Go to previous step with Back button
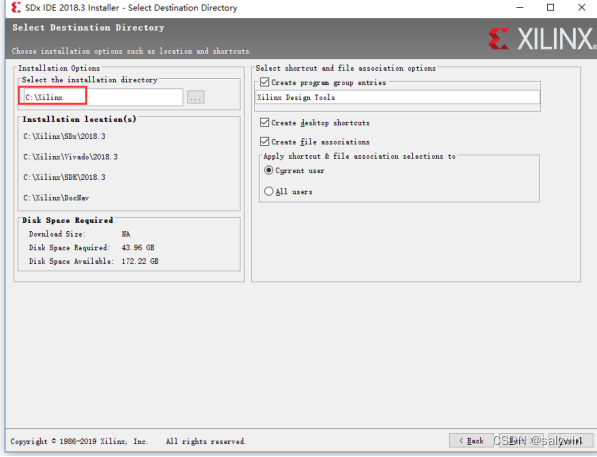Viewport: 597px width, 457px height. [471, 441]
